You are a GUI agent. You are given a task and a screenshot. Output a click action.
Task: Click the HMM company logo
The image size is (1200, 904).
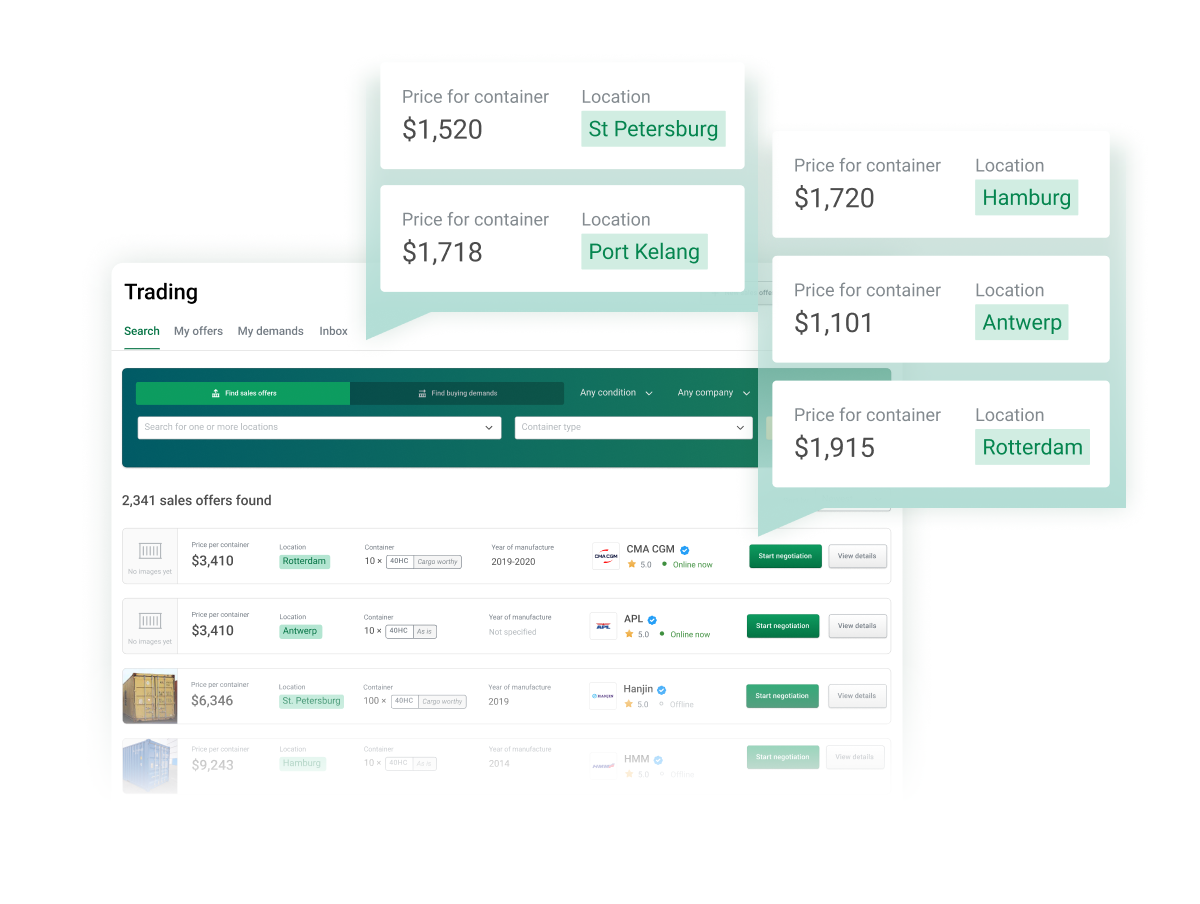point(603,765)
